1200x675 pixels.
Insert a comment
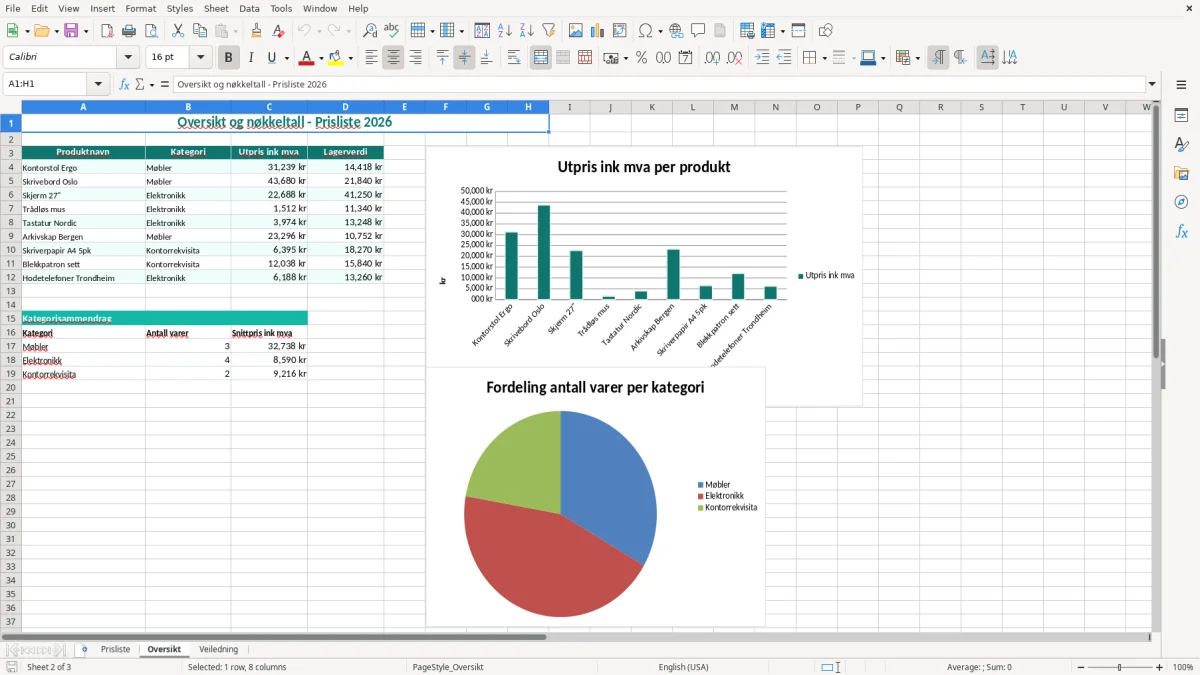(x=698, y=31)
